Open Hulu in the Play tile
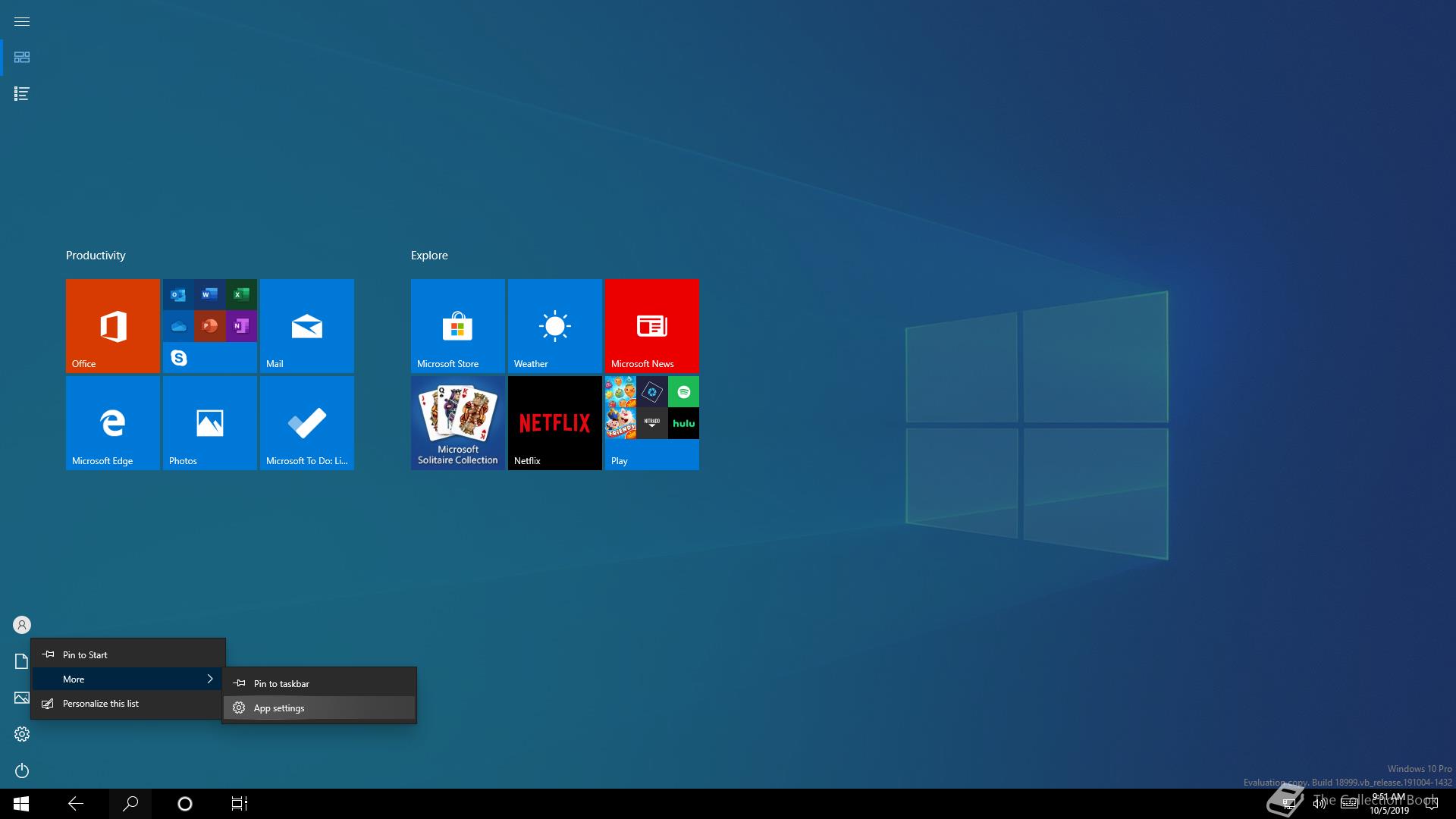The image size is (1456, 819). coord(683,423)
